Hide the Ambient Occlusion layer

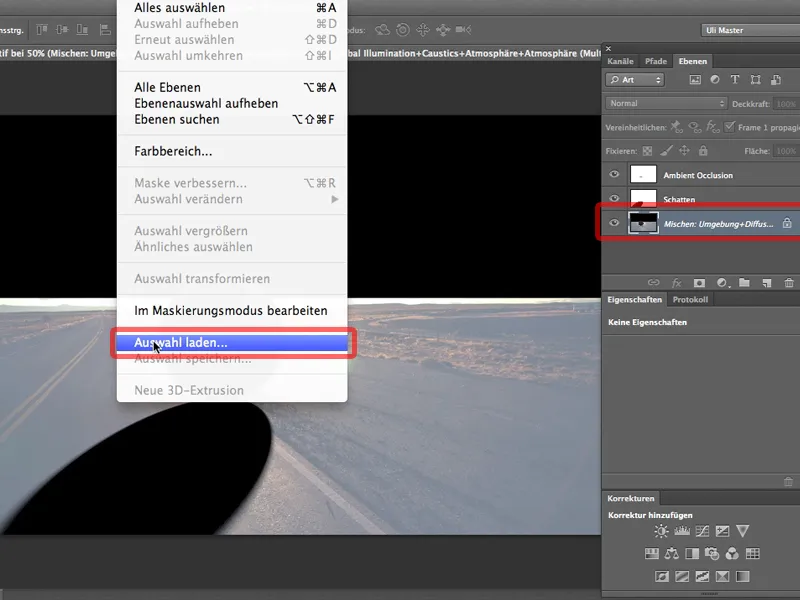[x=614, y=174]
